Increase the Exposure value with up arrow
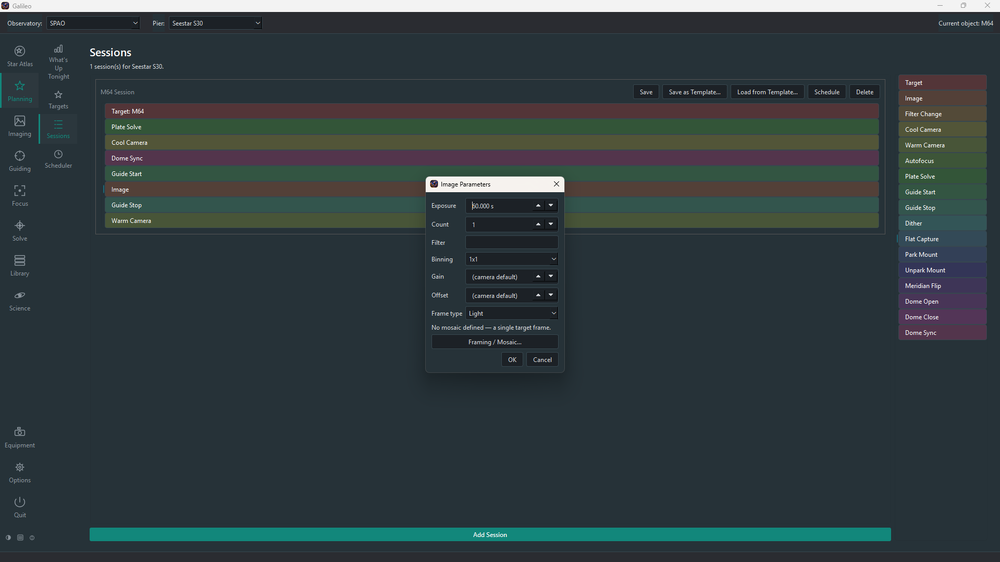Image resolution: width=1000 pixels, height=562 pixels. tap(538, 205)
